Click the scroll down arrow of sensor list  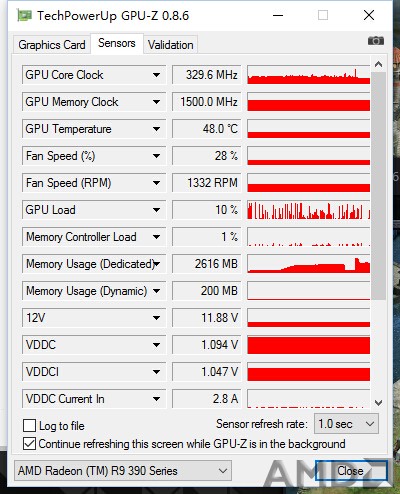click(378, 403)
